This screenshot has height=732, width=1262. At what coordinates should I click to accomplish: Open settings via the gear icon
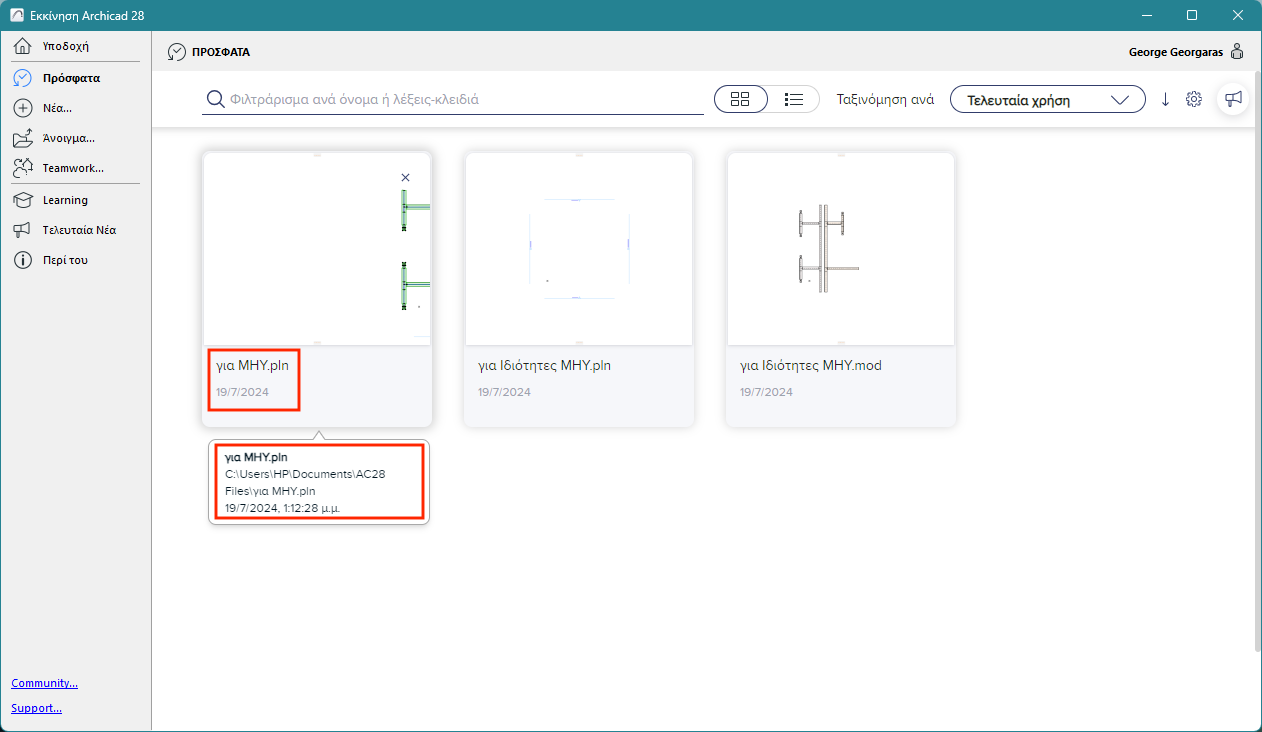tap(1193, 99)
